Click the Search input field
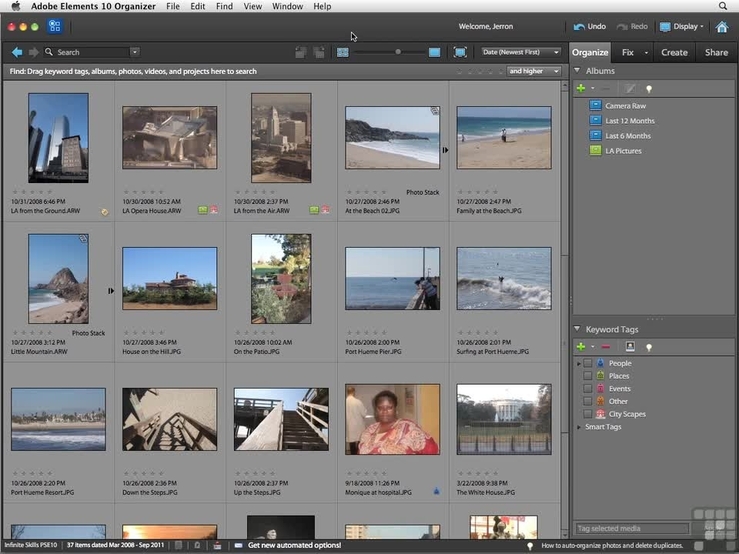 [x=92, y=52]
